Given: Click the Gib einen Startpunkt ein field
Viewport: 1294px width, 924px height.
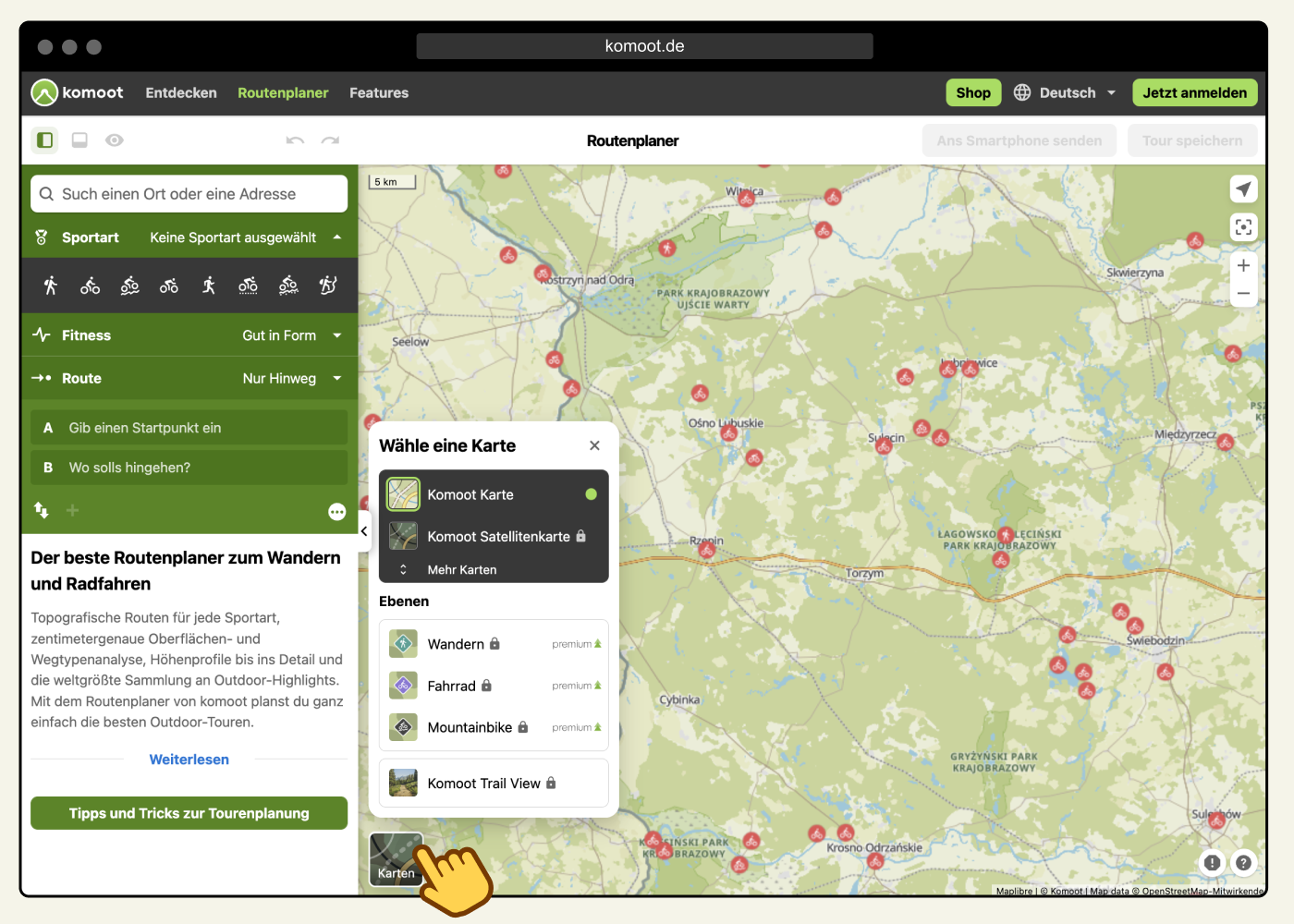Looking at the screenshot, I should [189, 428].
